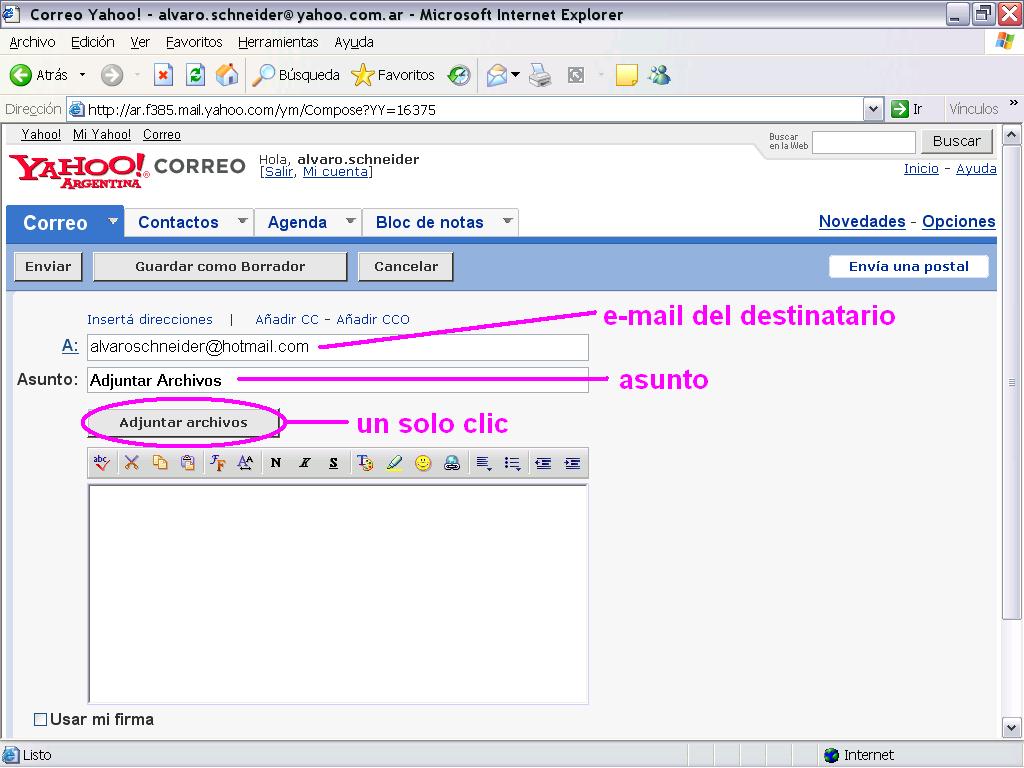
Task: Click the Búsqueda search button
Action: coord(296,75)
